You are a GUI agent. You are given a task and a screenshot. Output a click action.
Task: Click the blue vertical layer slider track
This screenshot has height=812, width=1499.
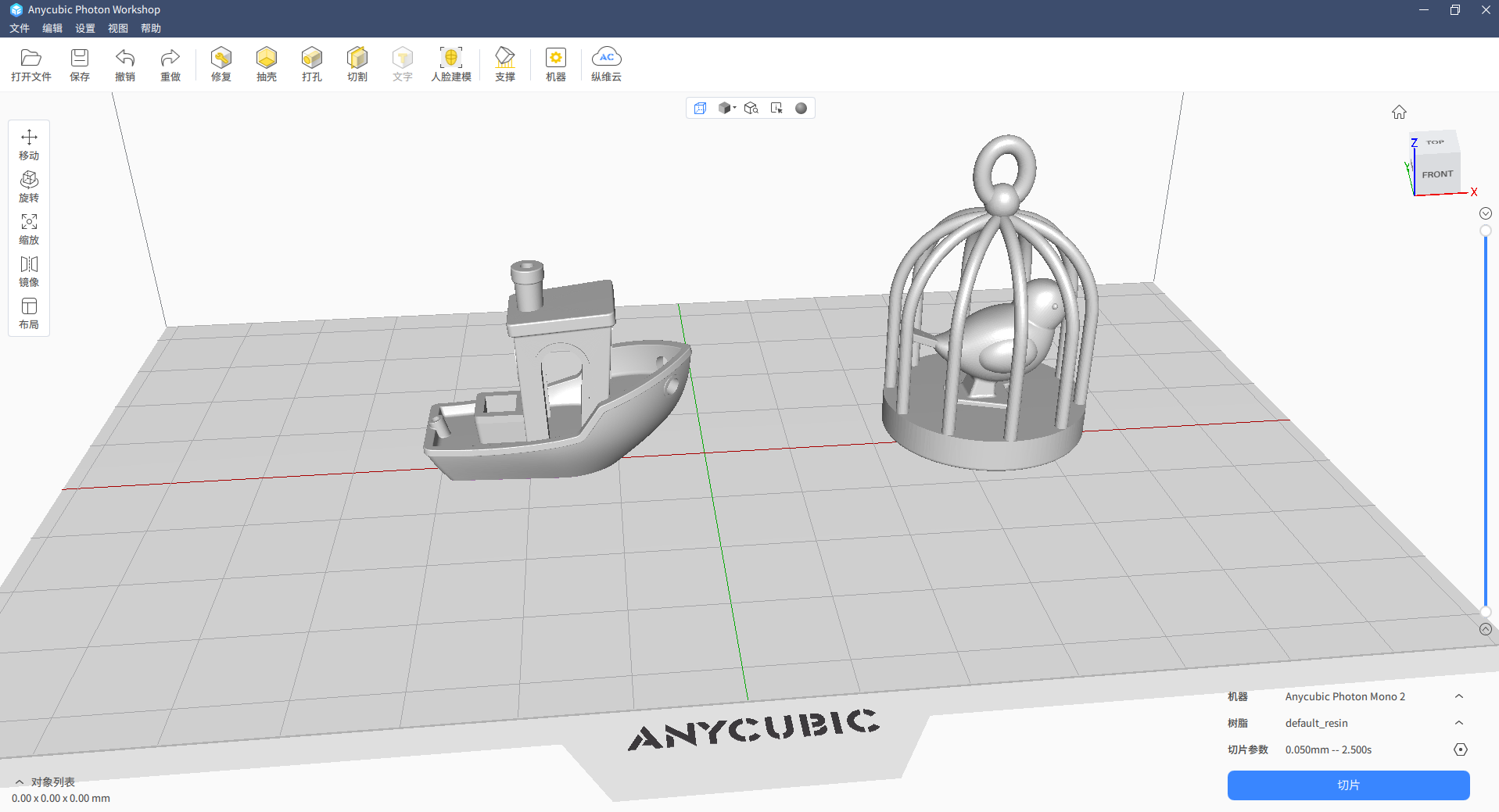1486,421
